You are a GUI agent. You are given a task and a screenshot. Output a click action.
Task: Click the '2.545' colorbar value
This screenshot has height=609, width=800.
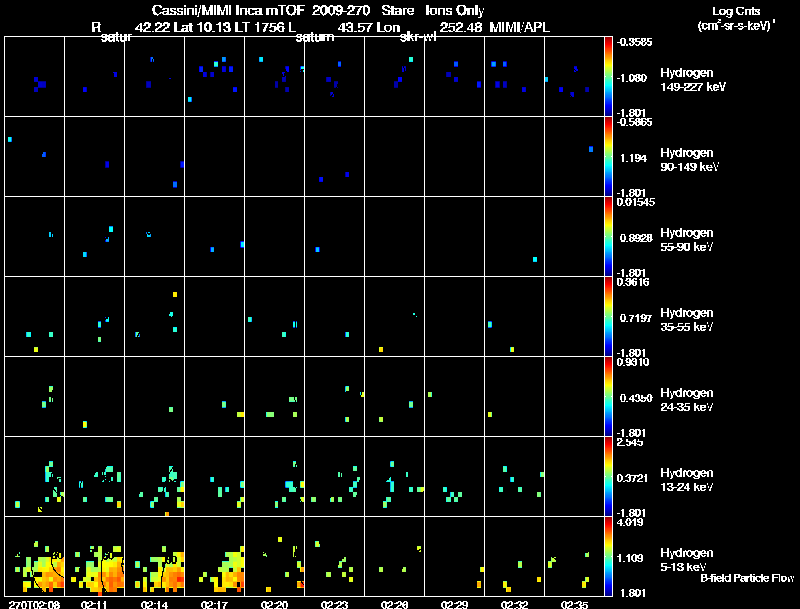[x=630, y=442]
